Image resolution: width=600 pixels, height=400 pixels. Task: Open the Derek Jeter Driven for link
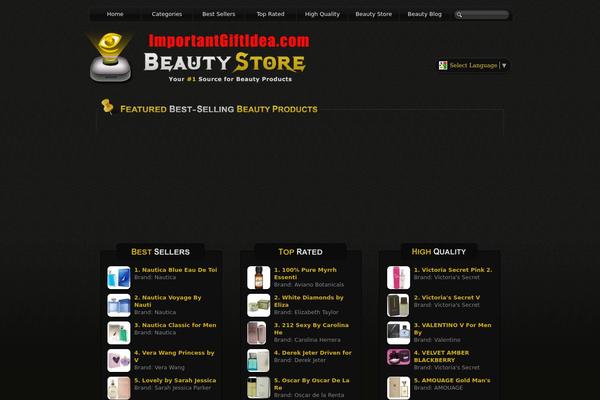point(313,353)
